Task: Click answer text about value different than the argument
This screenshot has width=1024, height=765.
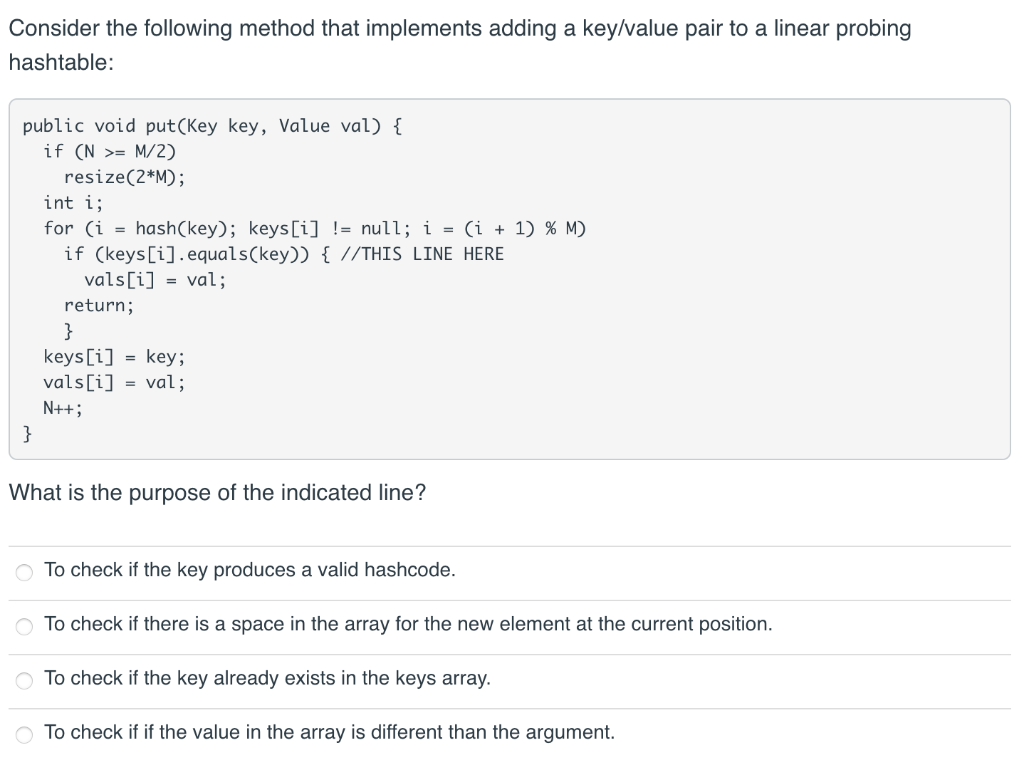Action: (329, 732)
